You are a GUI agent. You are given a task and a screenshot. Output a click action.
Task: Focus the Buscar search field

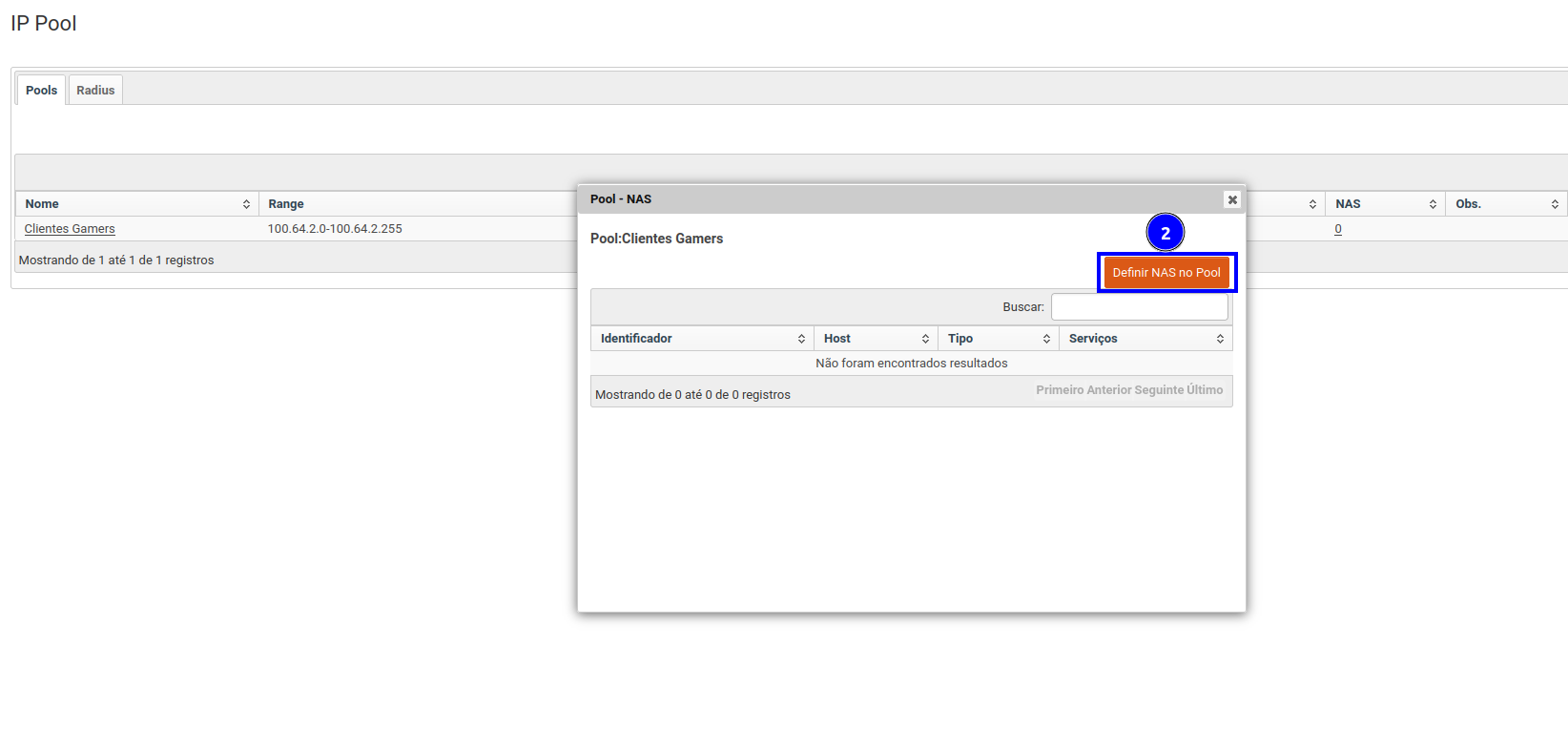(x=1139, y=307)
